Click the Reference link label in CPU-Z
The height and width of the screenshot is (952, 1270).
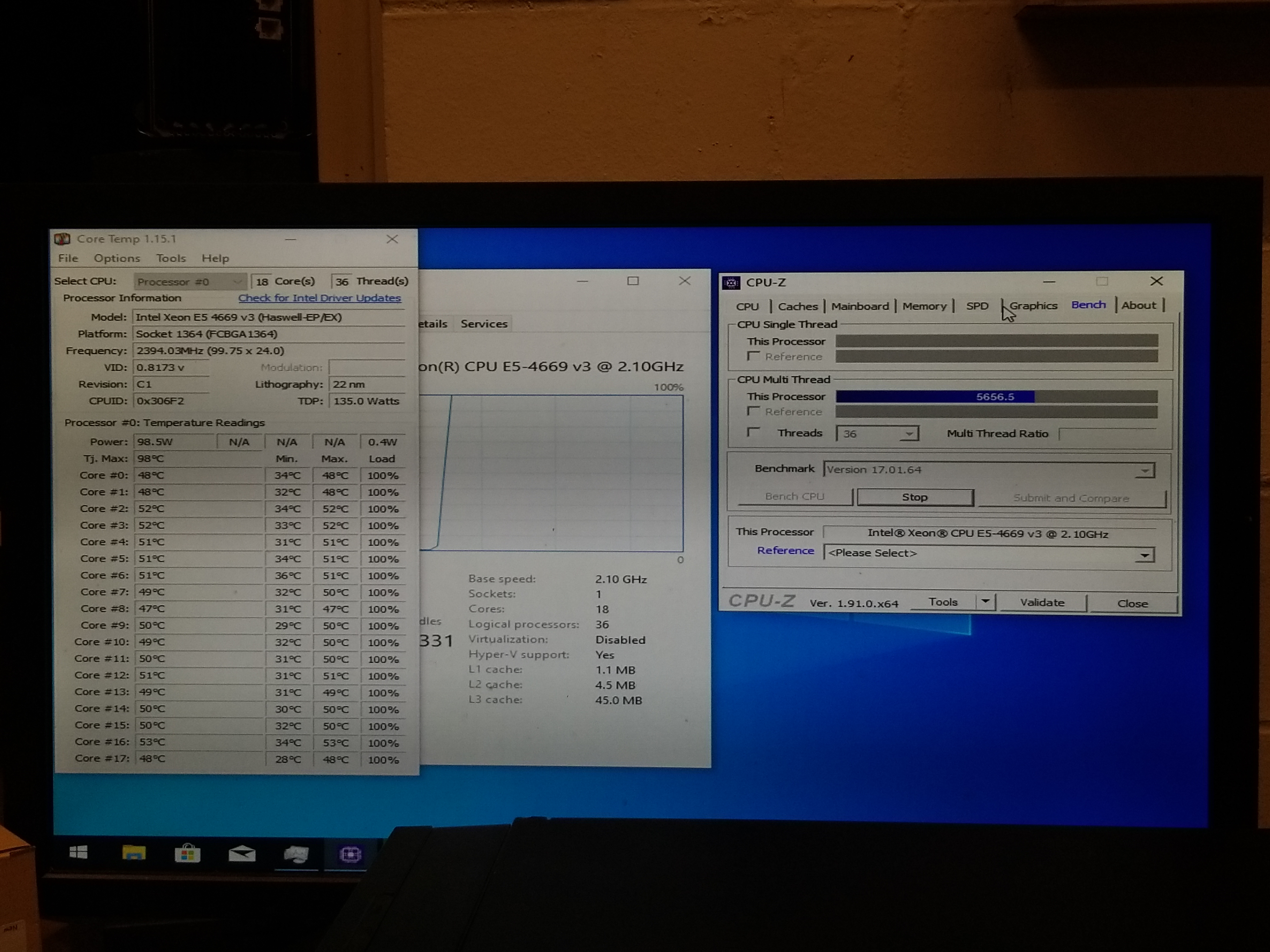785,550
